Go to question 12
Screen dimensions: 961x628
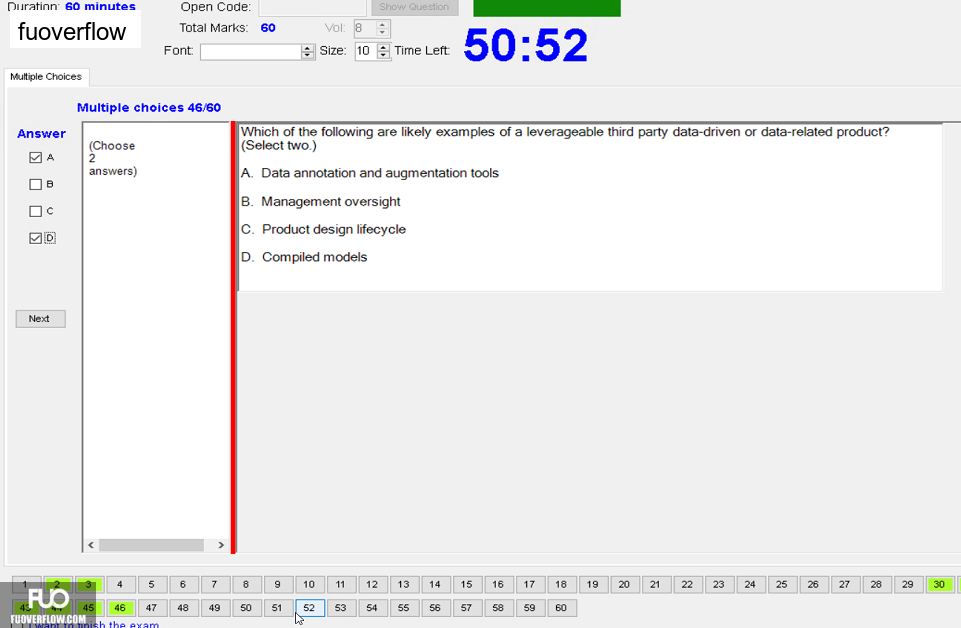tap(372, 584)
